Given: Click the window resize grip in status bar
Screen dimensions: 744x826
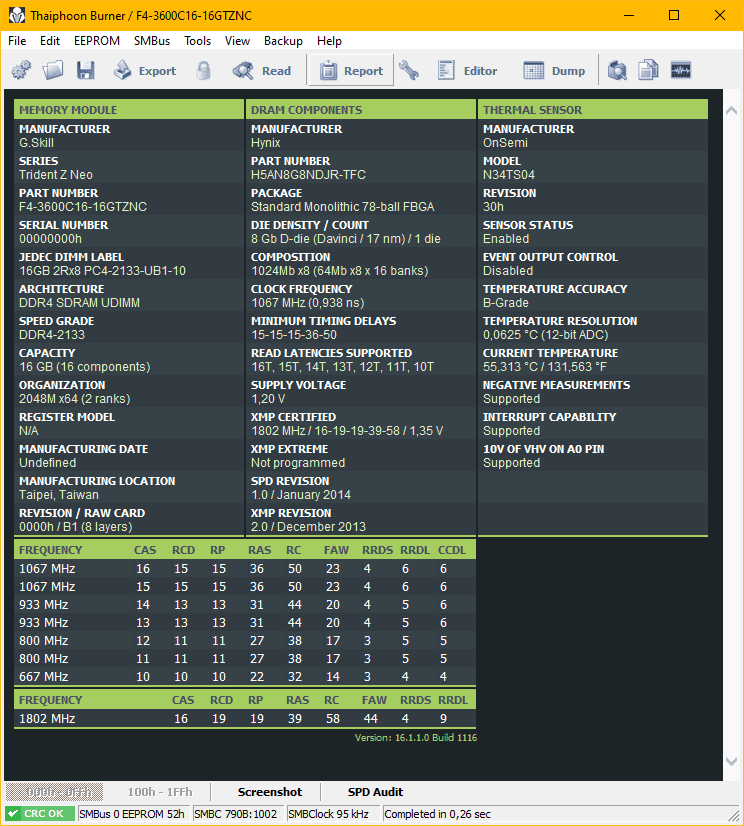Looking at the screenshot, I should pos(734,815).
